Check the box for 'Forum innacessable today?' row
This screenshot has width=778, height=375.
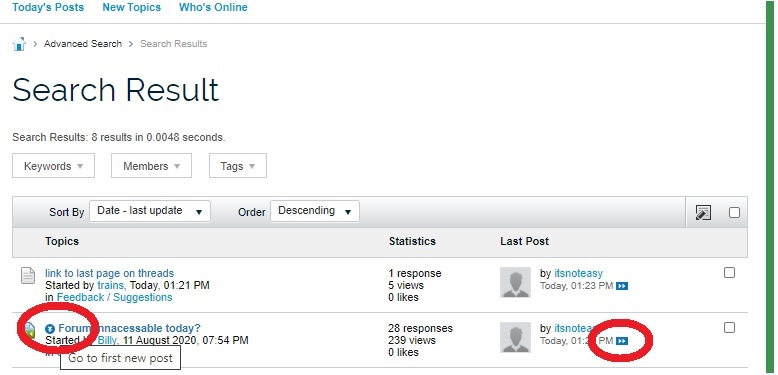729,327
